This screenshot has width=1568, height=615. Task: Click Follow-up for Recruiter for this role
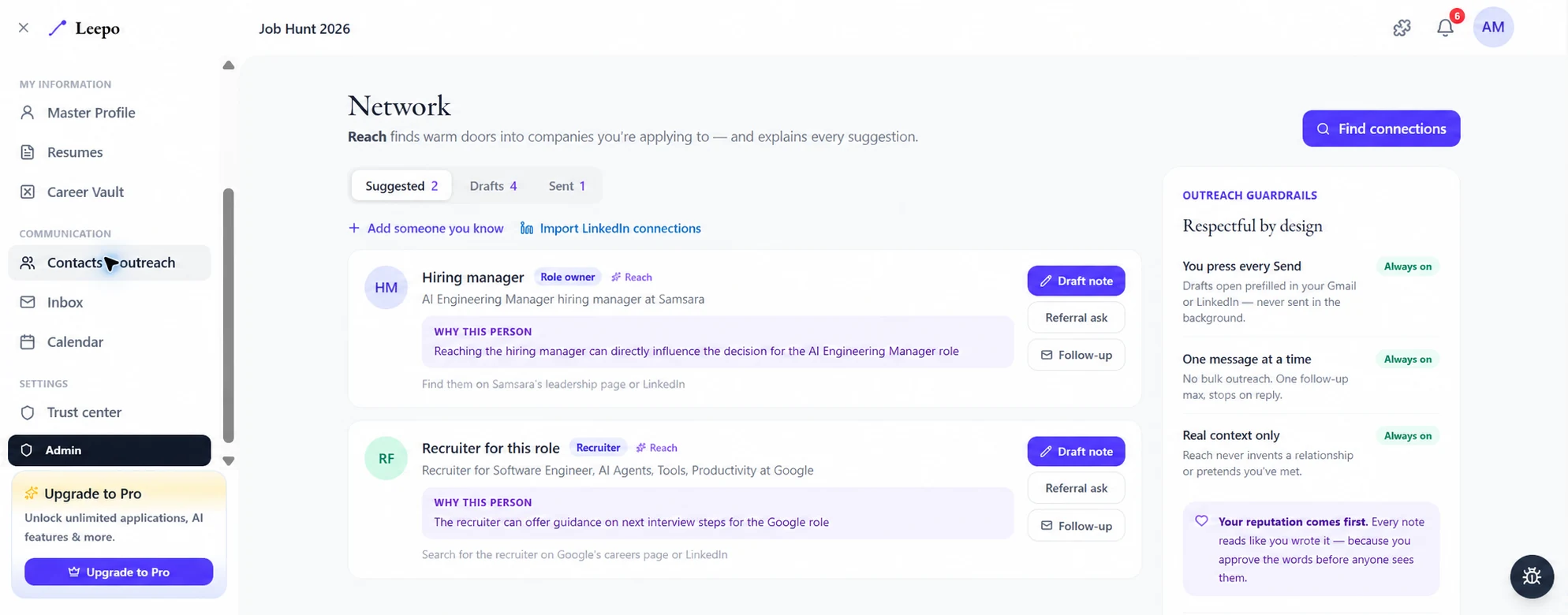tap(1076, 525)
